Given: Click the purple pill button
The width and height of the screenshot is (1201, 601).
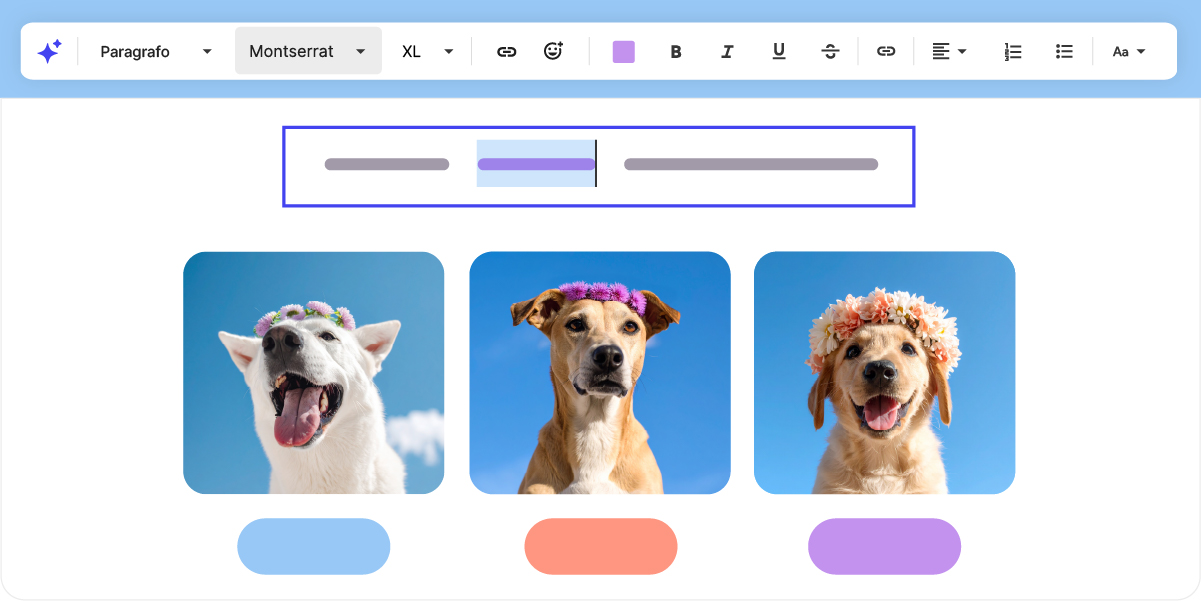Looking at the screenshot, I should 885,547.
